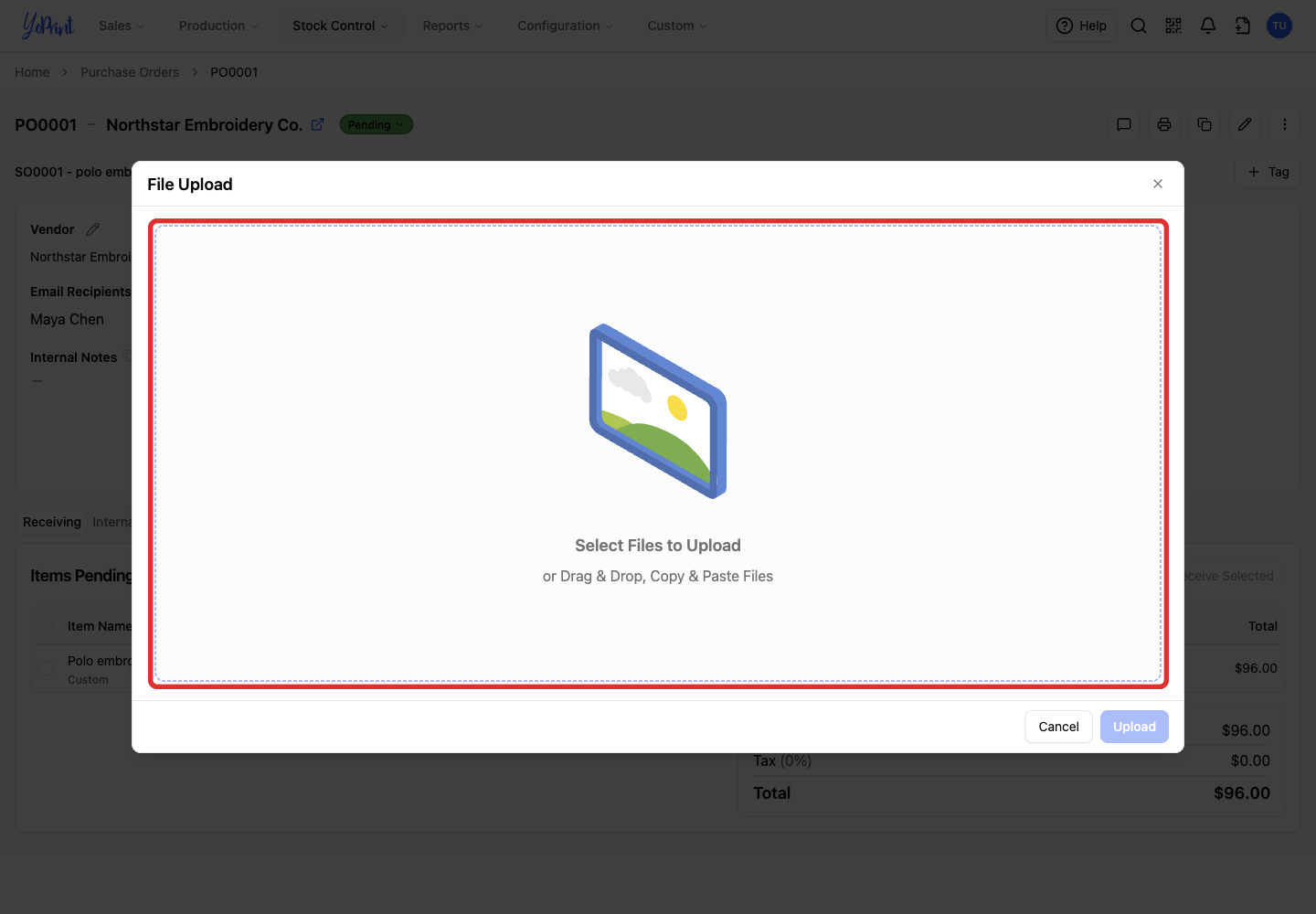The height and width of the screenshot is (914, 1316).
Task: Open the notifications bell
Action: [x=1208, y=26]
